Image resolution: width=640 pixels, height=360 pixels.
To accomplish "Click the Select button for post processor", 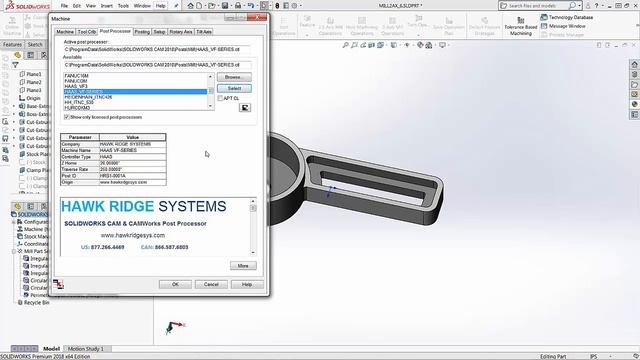I will (234, 88).
